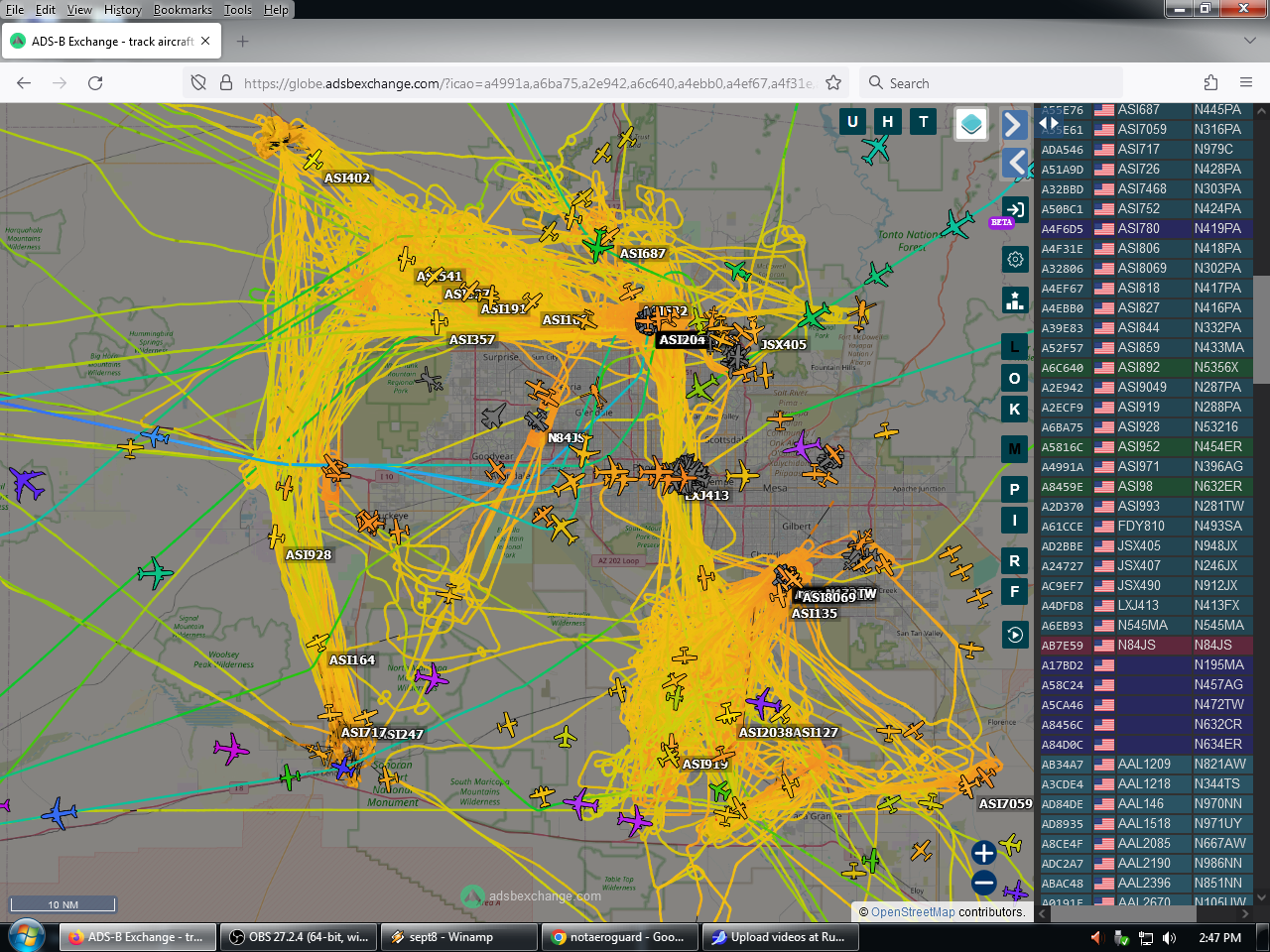This screenshot has height=952, width=1270.
Task: Switch to OBS 27.2.4 taskbar window
Action: coord(300,937)
